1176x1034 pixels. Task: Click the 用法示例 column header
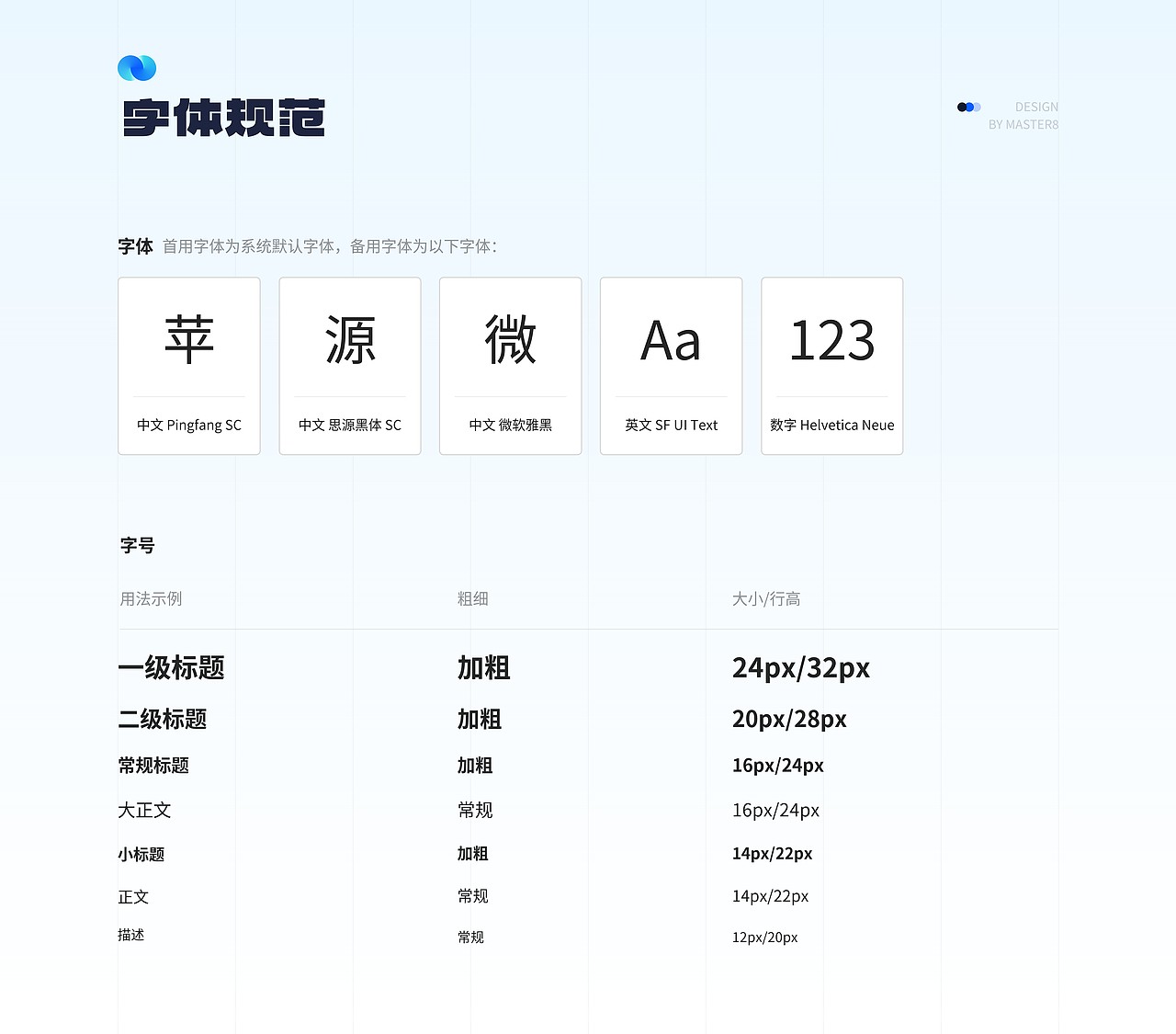[151, 599]
